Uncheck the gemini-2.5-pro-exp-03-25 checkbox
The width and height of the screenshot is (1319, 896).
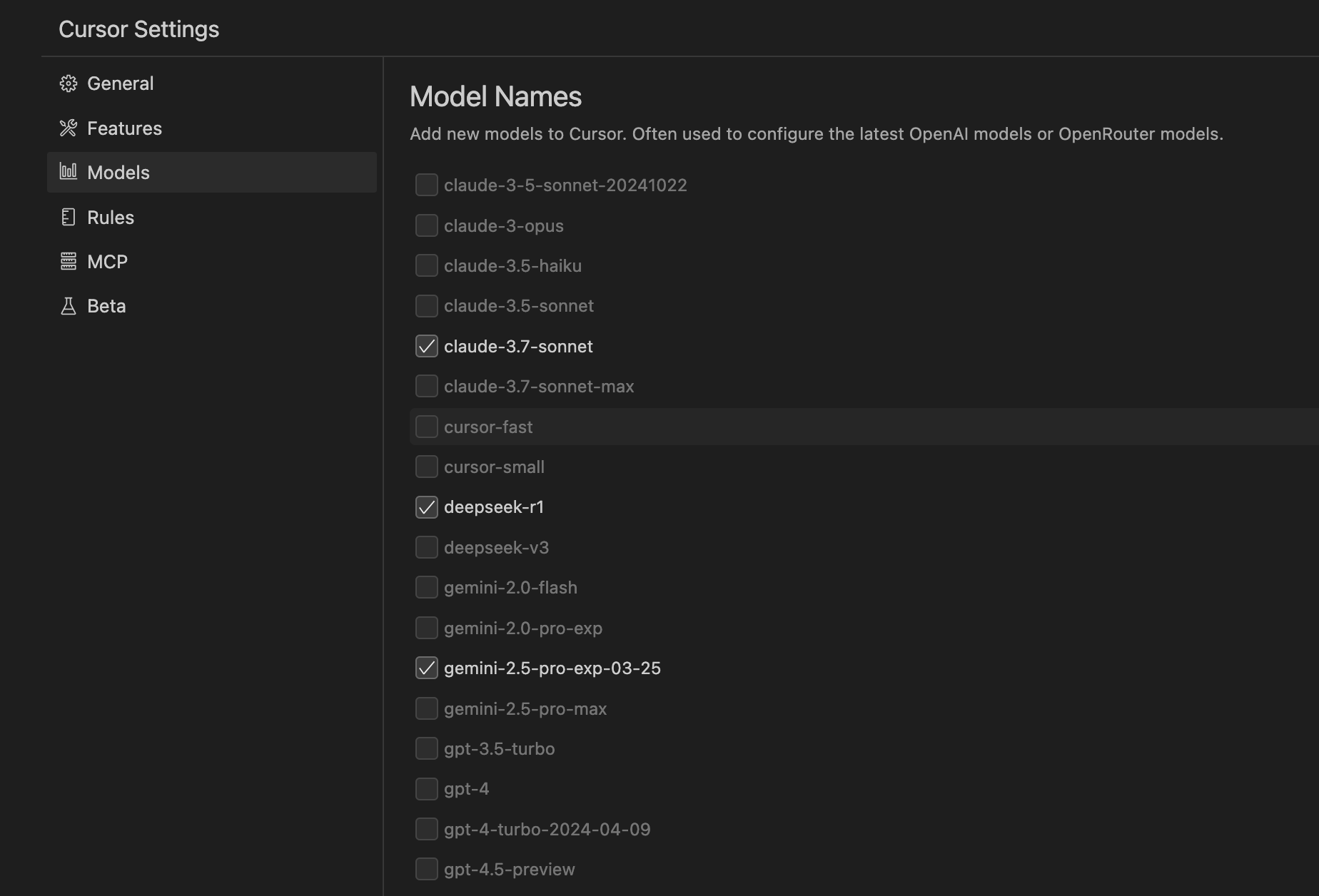(427, 668)
